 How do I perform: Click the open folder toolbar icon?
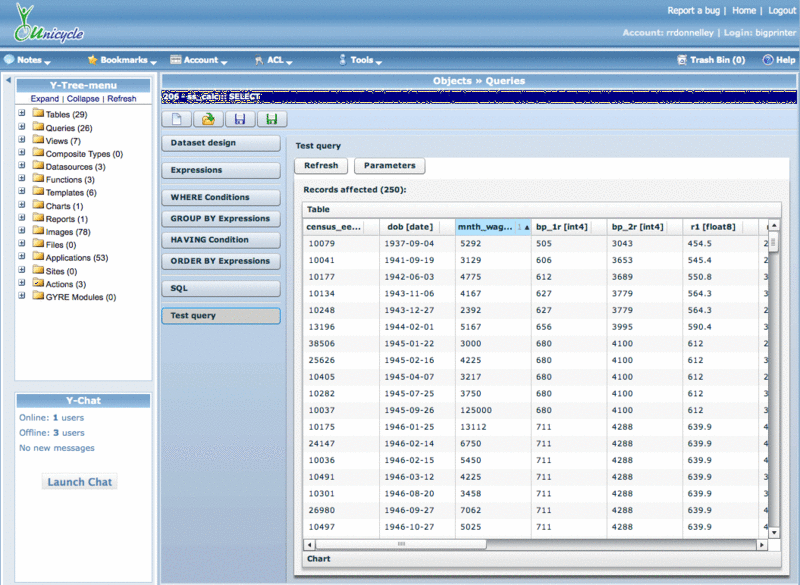tap(207, 119)
